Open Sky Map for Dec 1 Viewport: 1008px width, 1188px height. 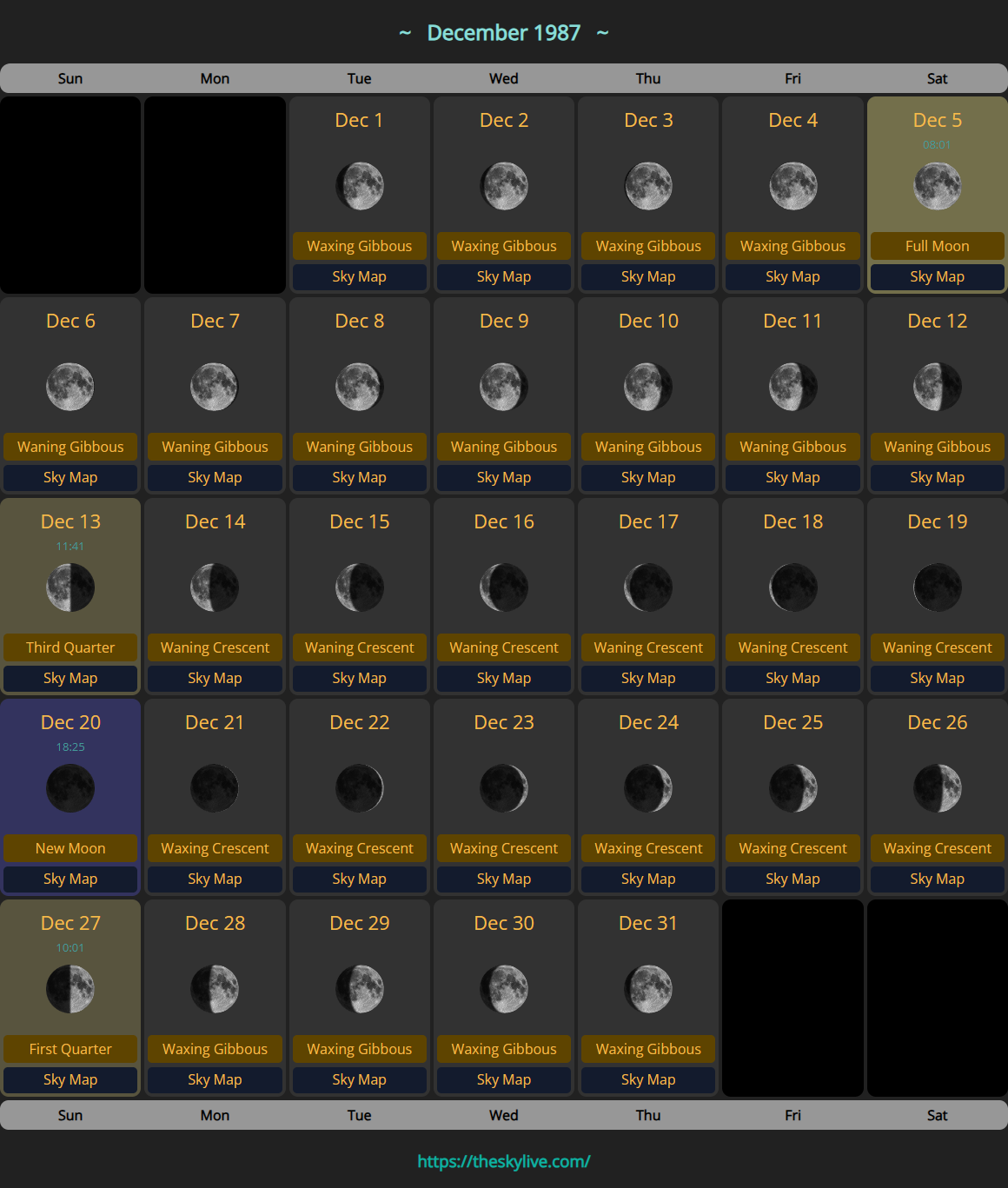pos(360,276)
